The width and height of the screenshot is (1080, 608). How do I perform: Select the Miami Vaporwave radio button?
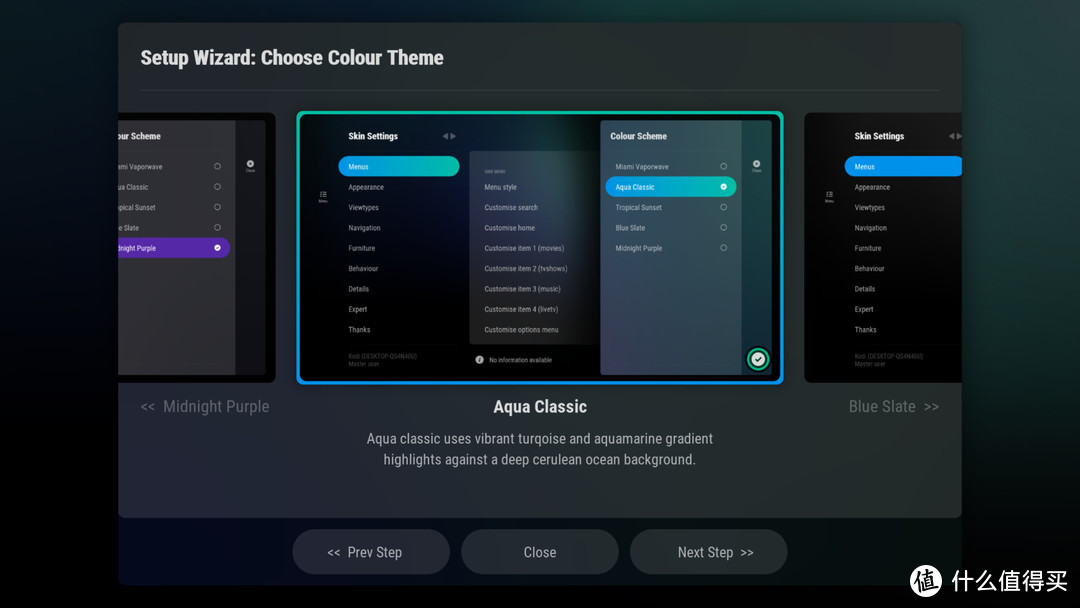[x=723, y=166]
